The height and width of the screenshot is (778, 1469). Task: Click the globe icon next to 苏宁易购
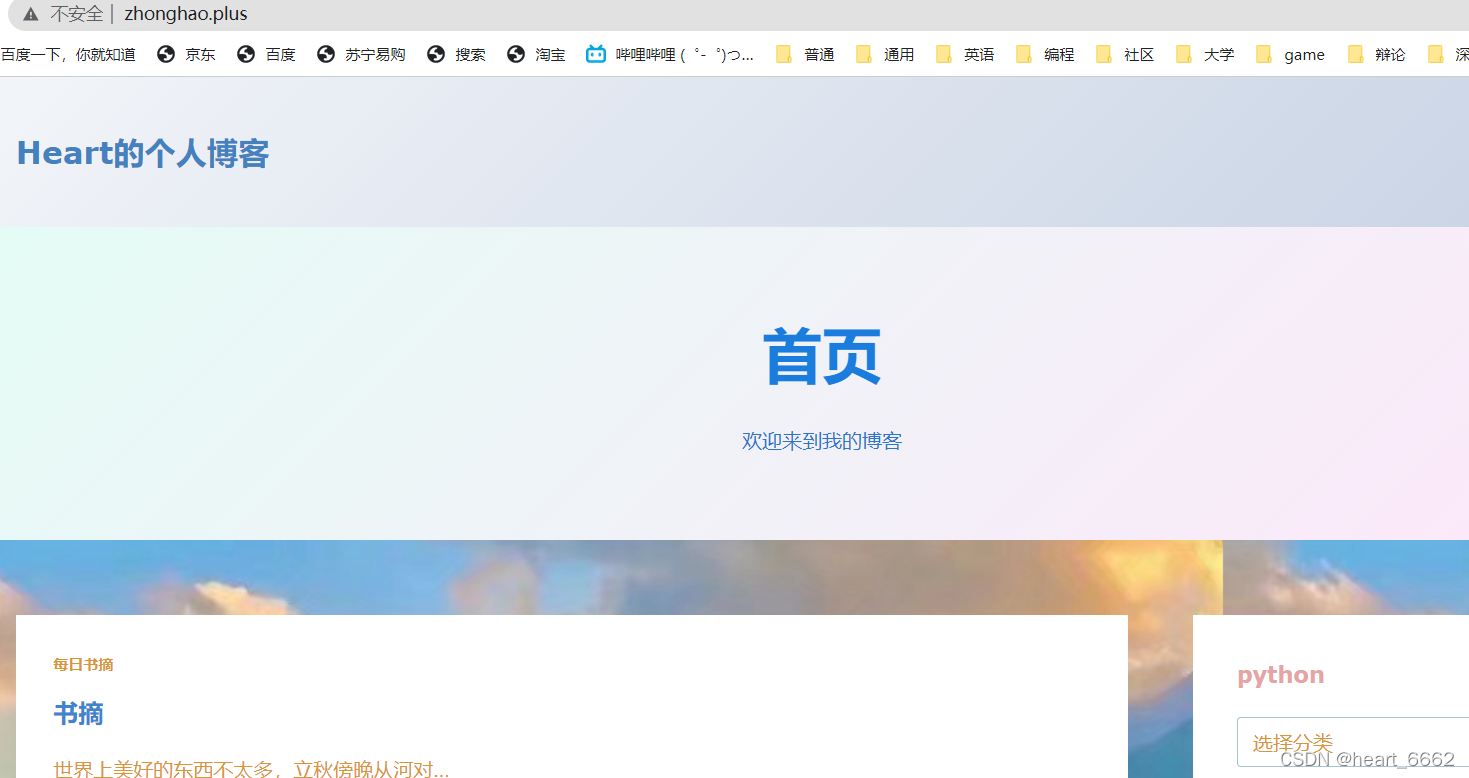(326, 54)
